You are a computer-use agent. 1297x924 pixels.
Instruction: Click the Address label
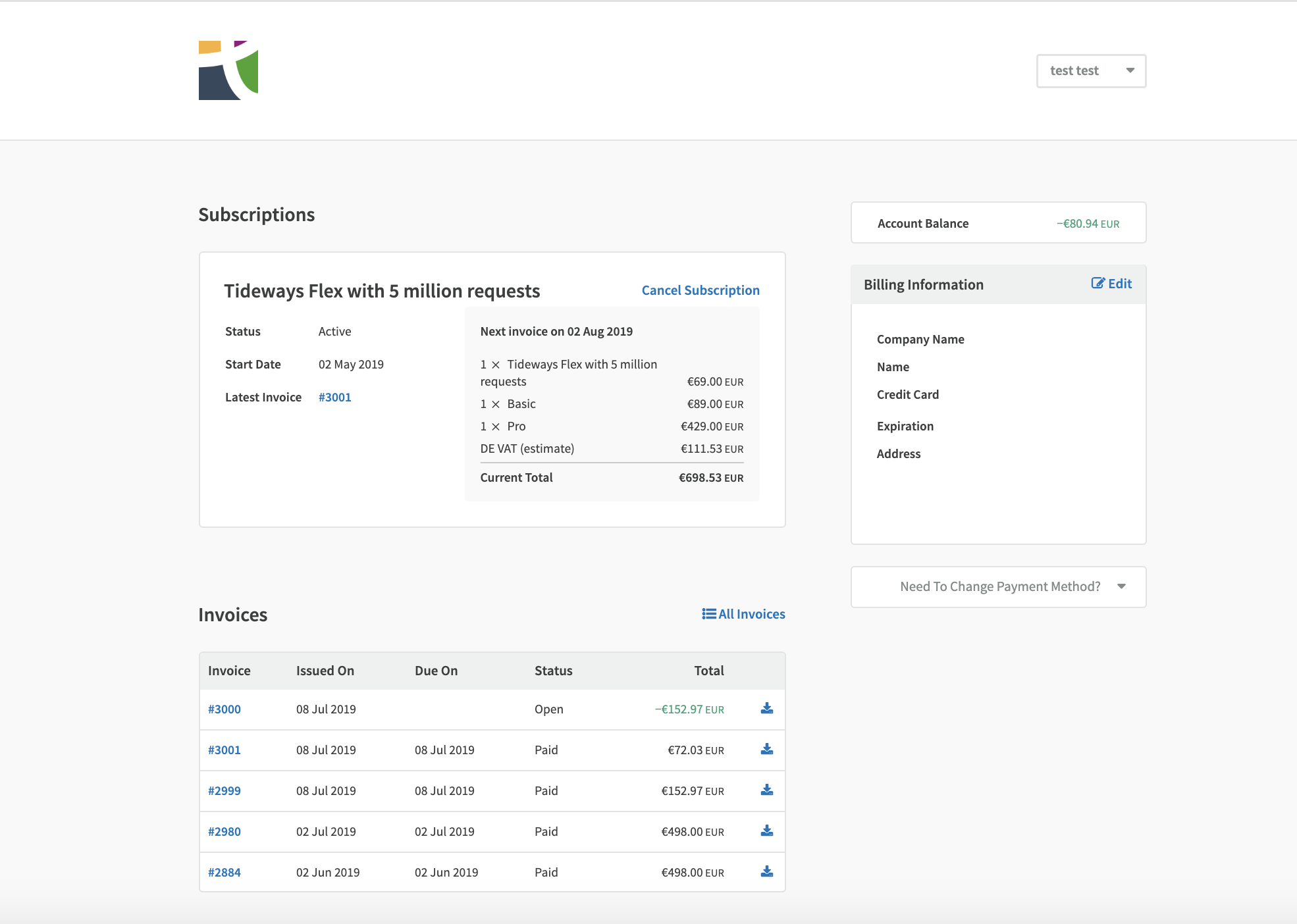click(x=899, y=454)
